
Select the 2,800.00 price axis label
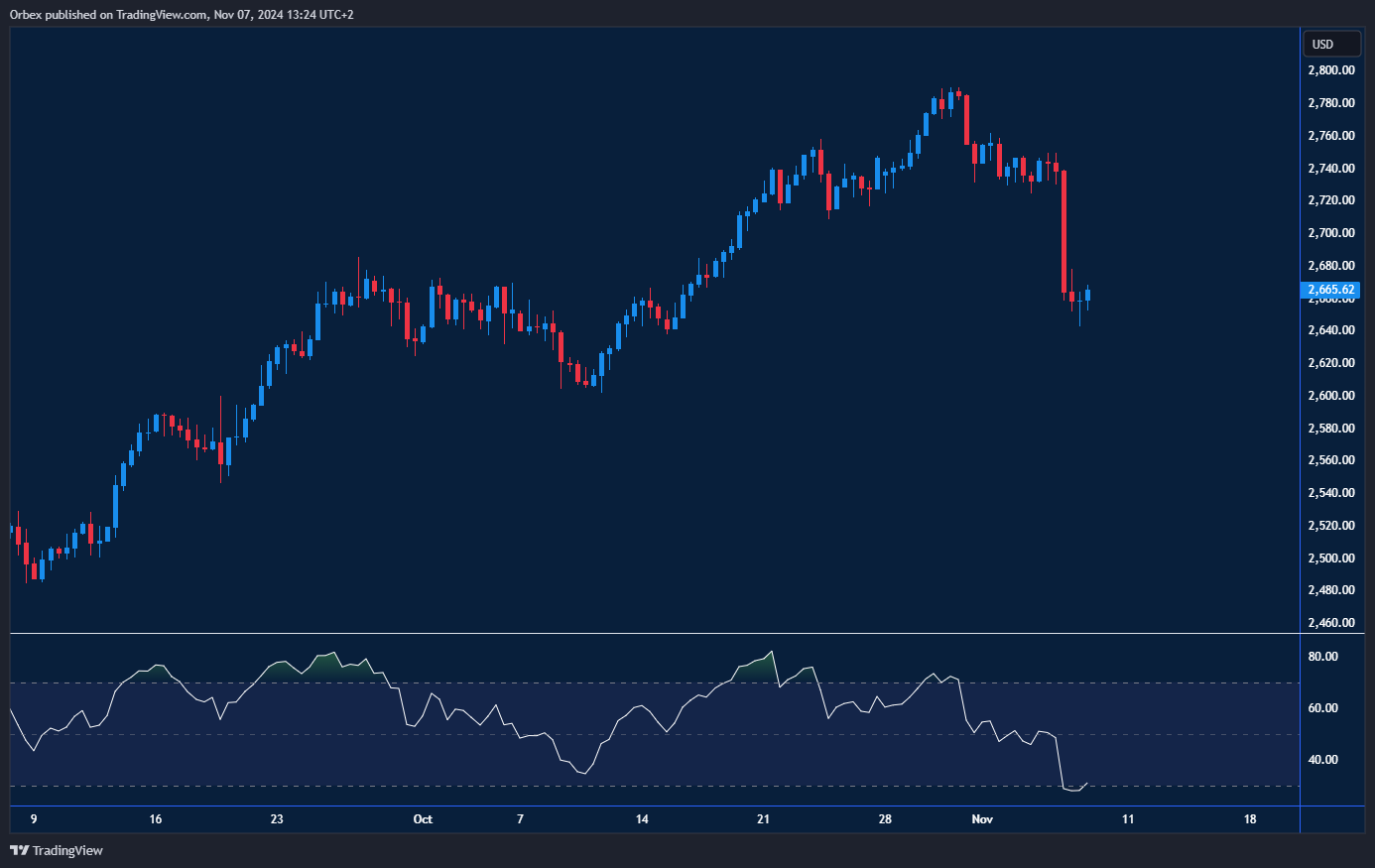[1330, 70]
